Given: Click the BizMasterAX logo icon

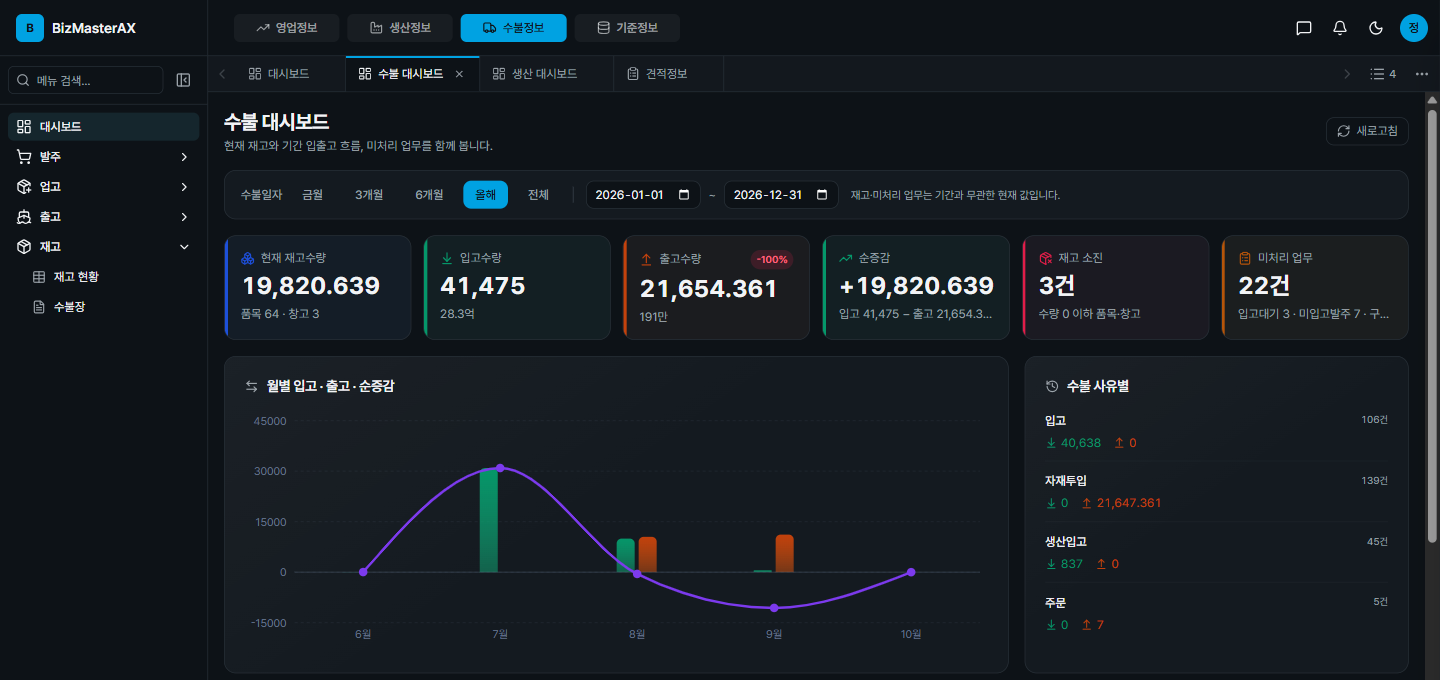Looking at the screenshot, I should click(30, 28).
